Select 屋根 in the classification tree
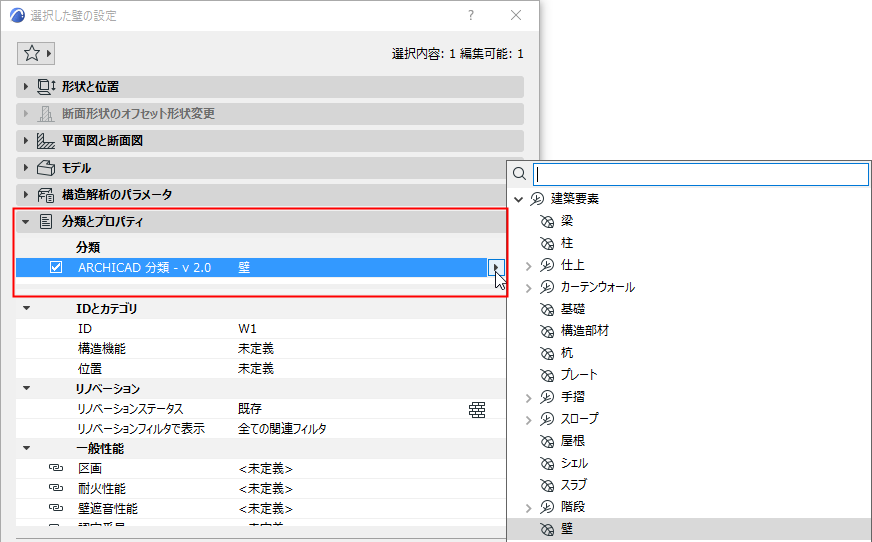872x542 pixels. (573, 440)
